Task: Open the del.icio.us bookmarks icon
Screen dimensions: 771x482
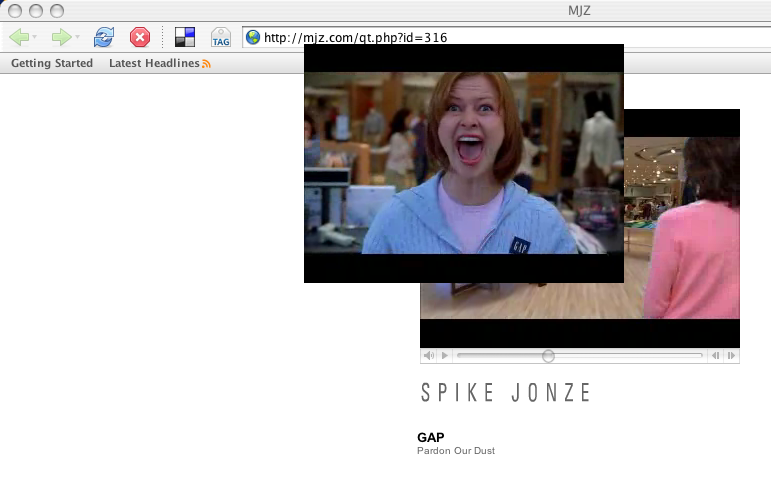Action: (185, 37)
